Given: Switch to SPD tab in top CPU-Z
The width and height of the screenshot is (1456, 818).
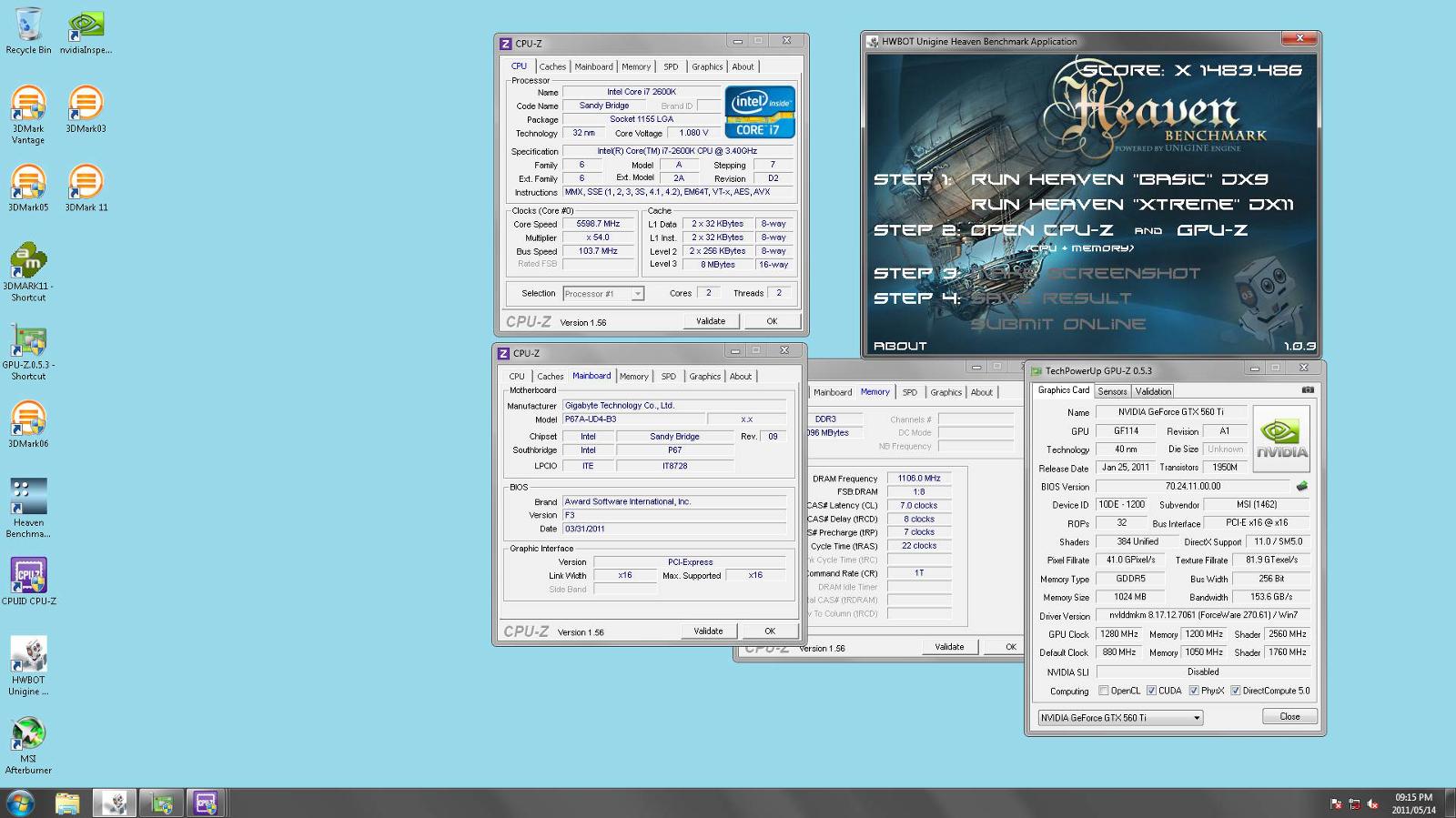Looking at the screenshot, I should tap(671, 66).
